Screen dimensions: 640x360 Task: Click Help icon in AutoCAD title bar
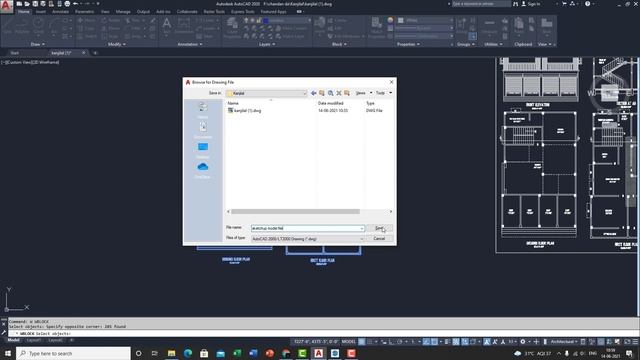pos(587,4)
